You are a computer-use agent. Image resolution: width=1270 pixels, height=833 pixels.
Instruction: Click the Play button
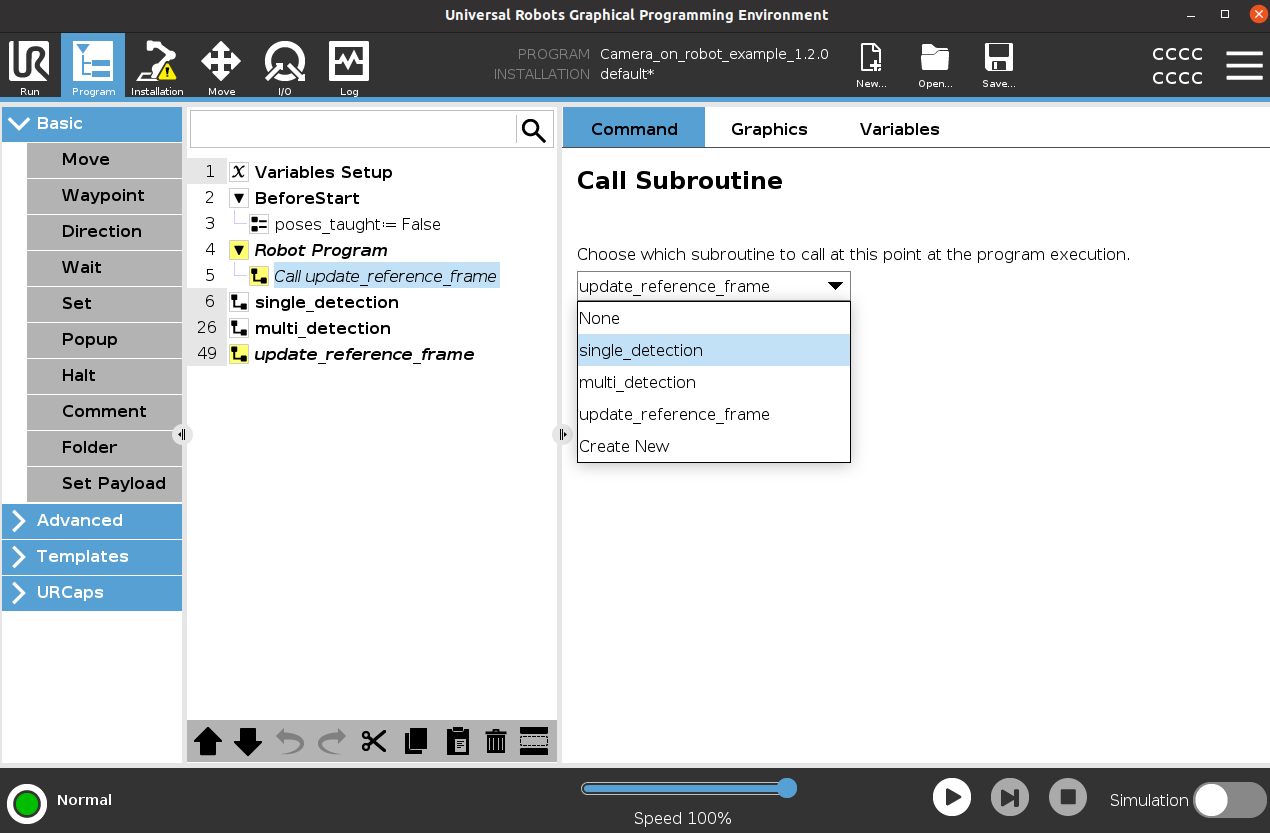click(952, 797)
